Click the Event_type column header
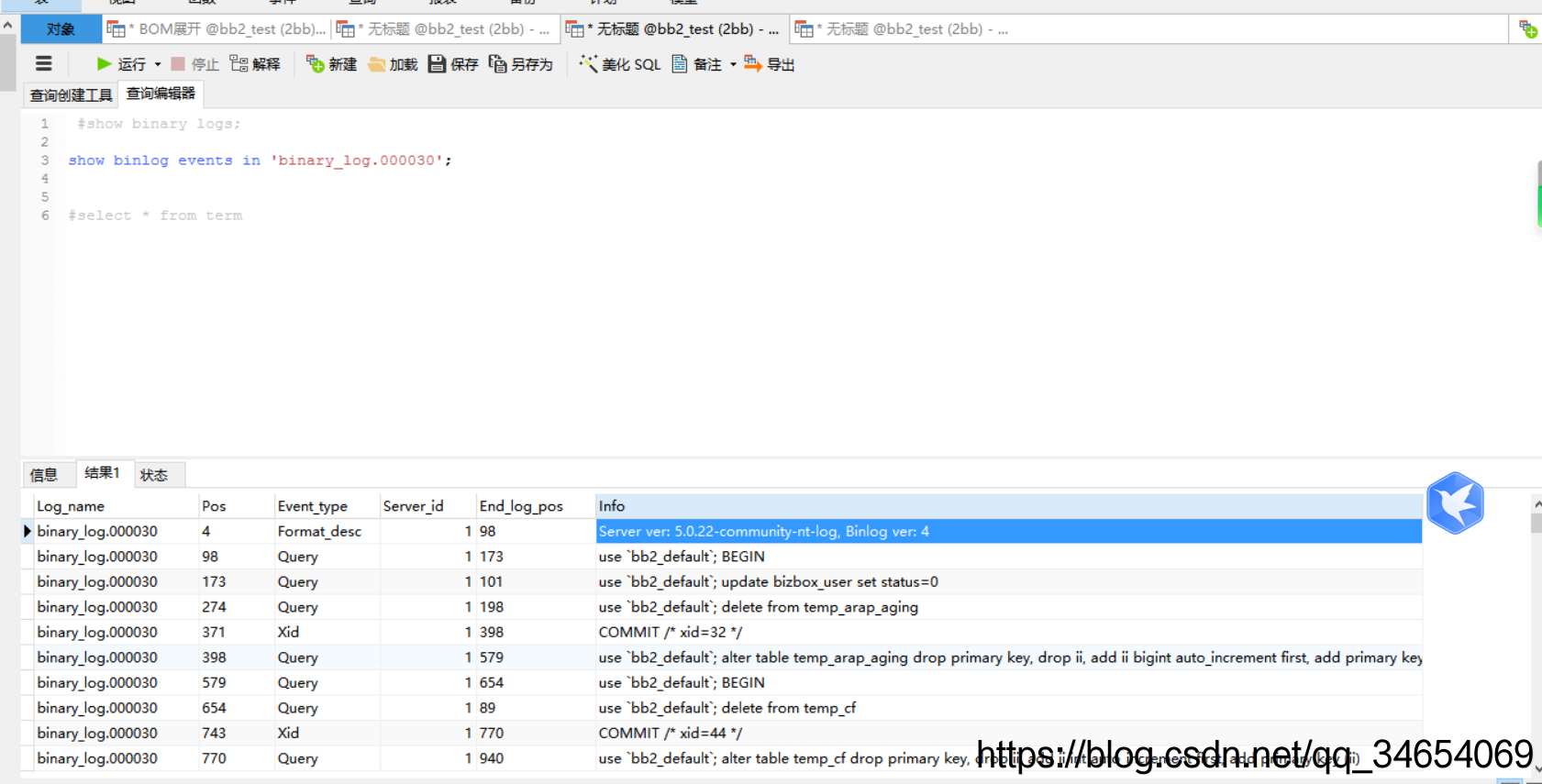The width and height of the screenshot is (1542, 784). [x=327, y=506]
